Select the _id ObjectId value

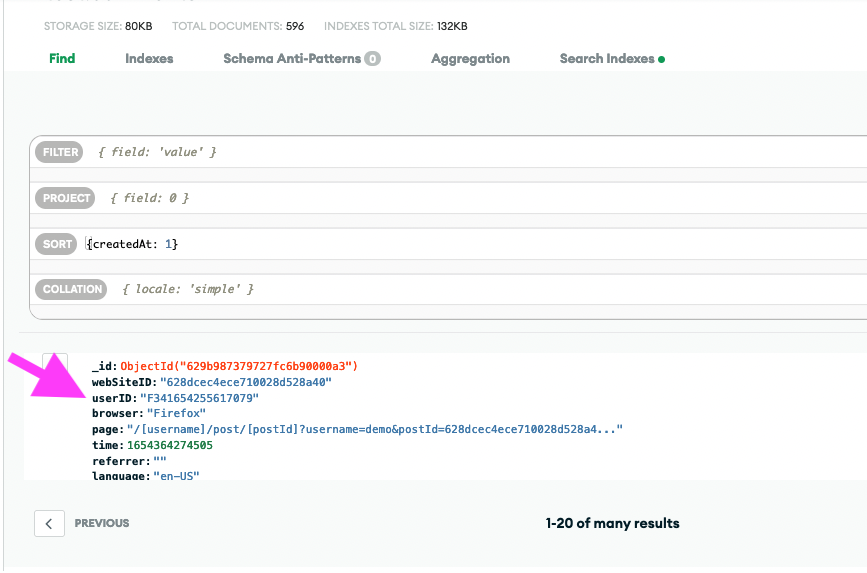(239, 366)
